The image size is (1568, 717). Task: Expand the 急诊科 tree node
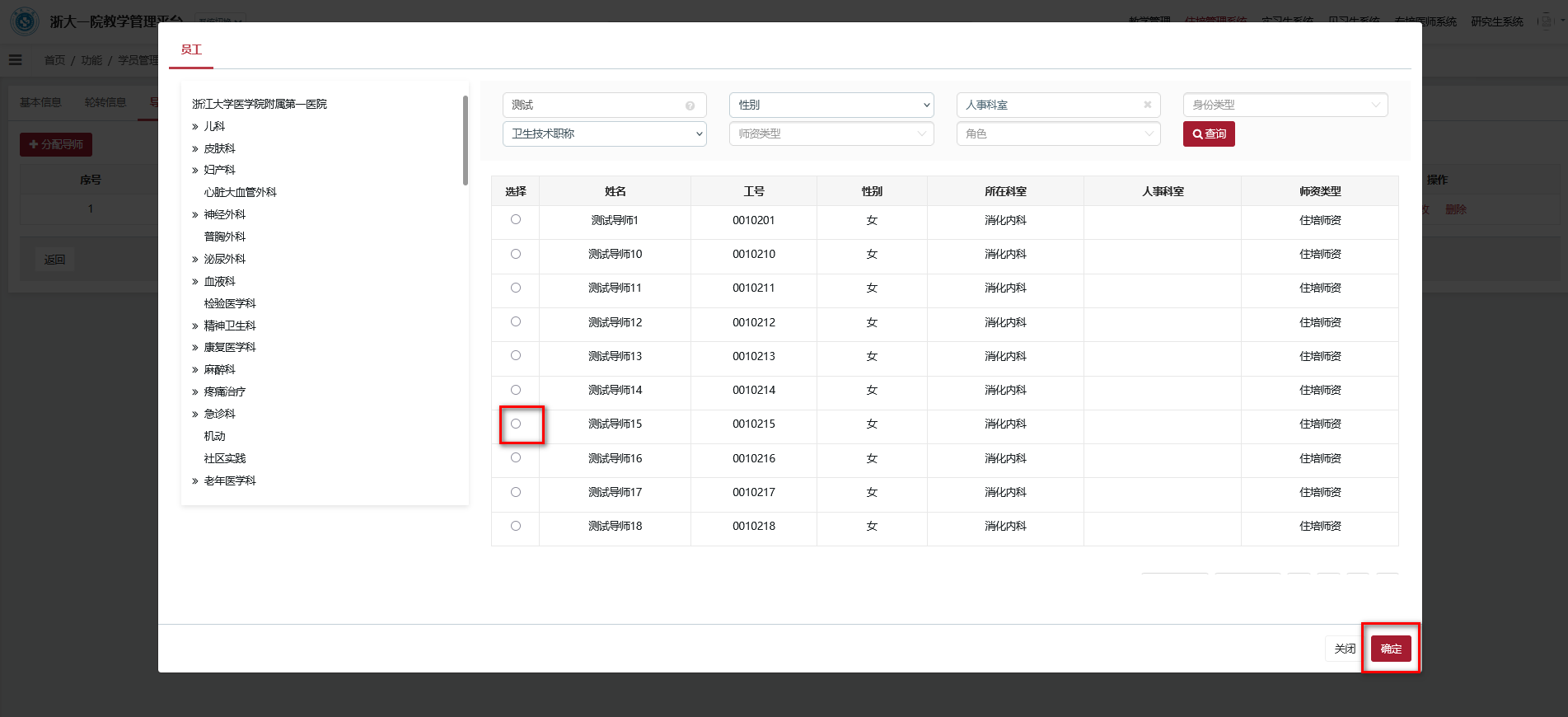tap(195, 415)
